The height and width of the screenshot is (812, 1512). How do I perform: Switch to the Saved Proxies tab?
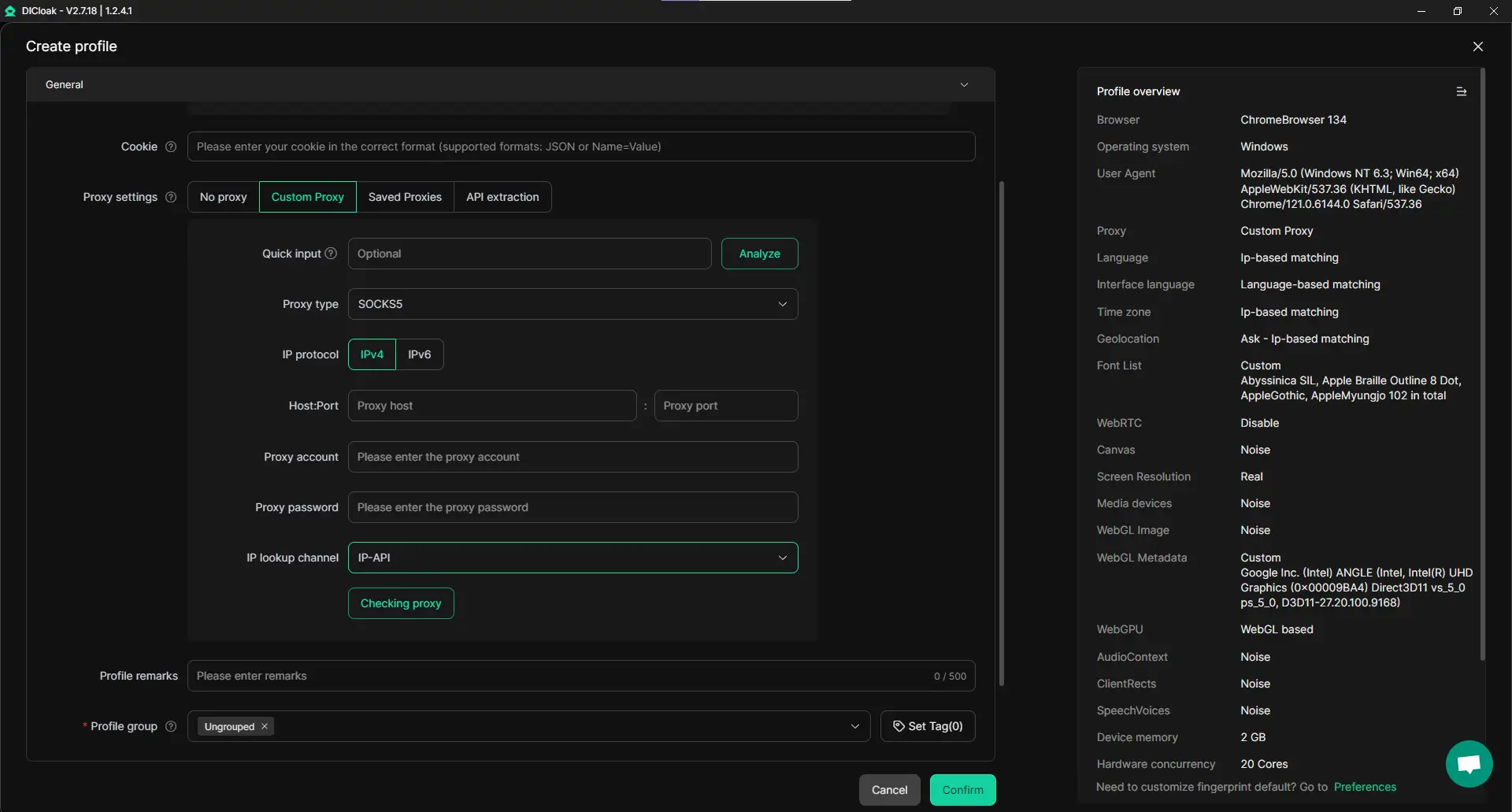coord(405,197)
